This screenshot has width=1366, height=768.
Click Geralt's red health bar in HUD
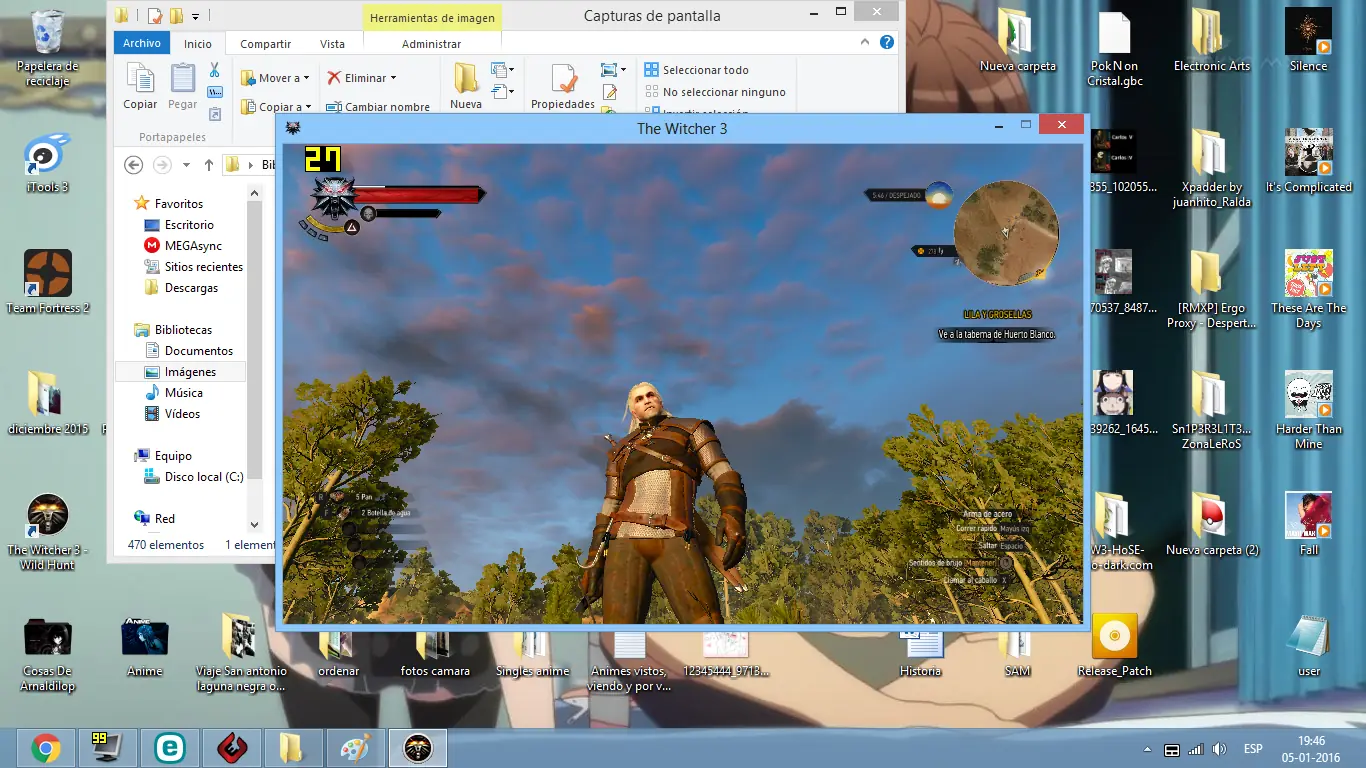416,194
